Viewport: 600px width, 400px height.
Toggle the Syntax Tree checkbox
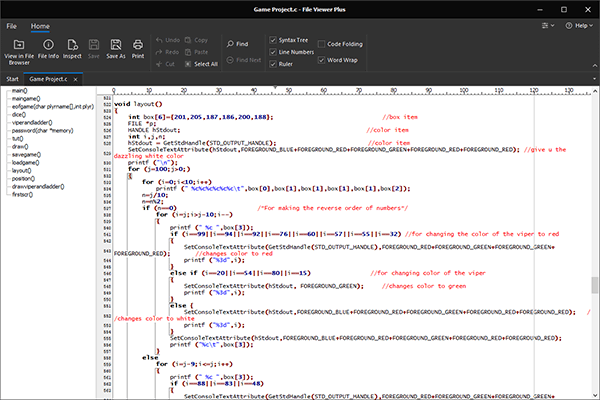273,40
